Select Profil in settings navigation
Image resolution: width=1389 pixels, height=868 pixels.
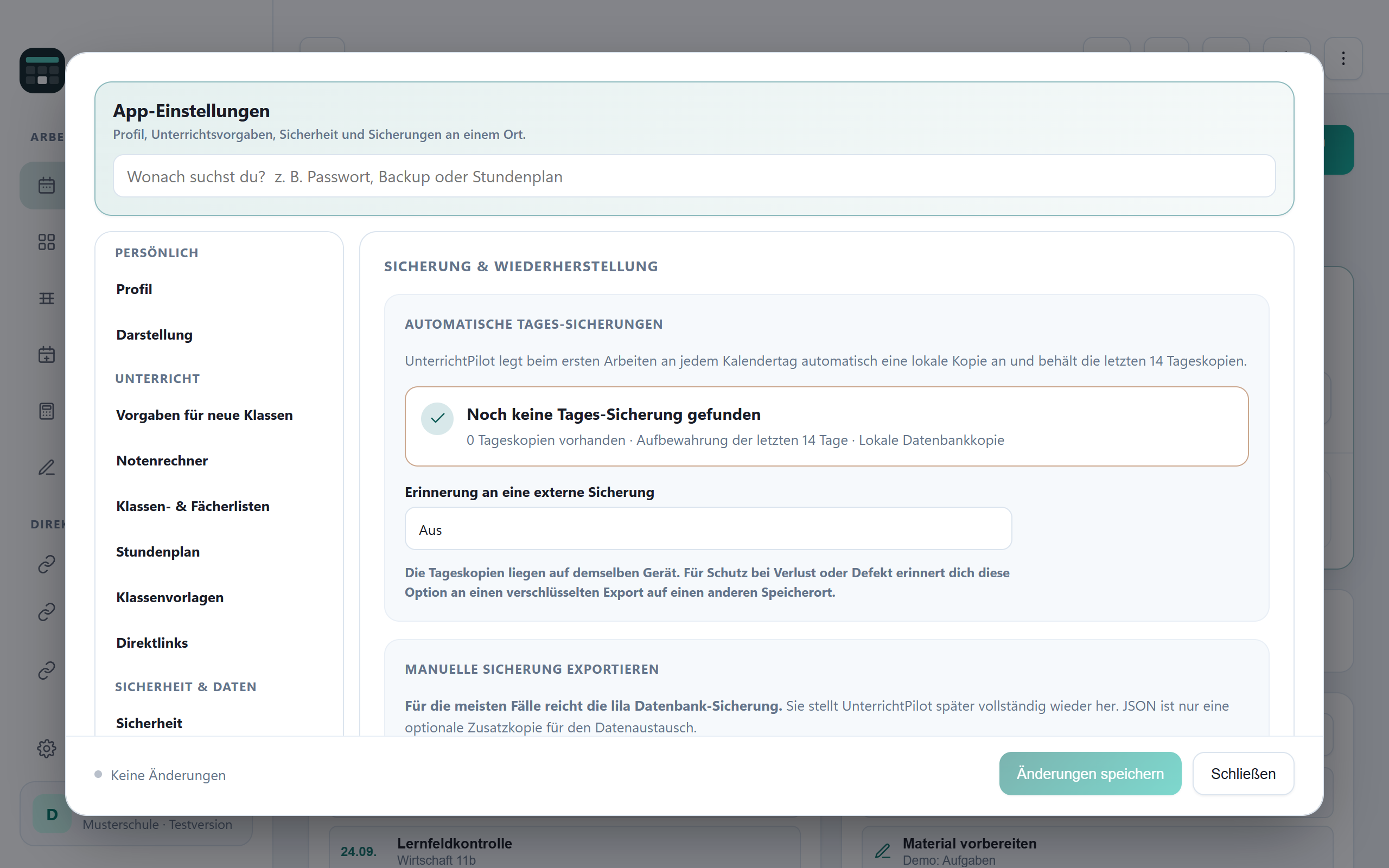tap(133, 289)
